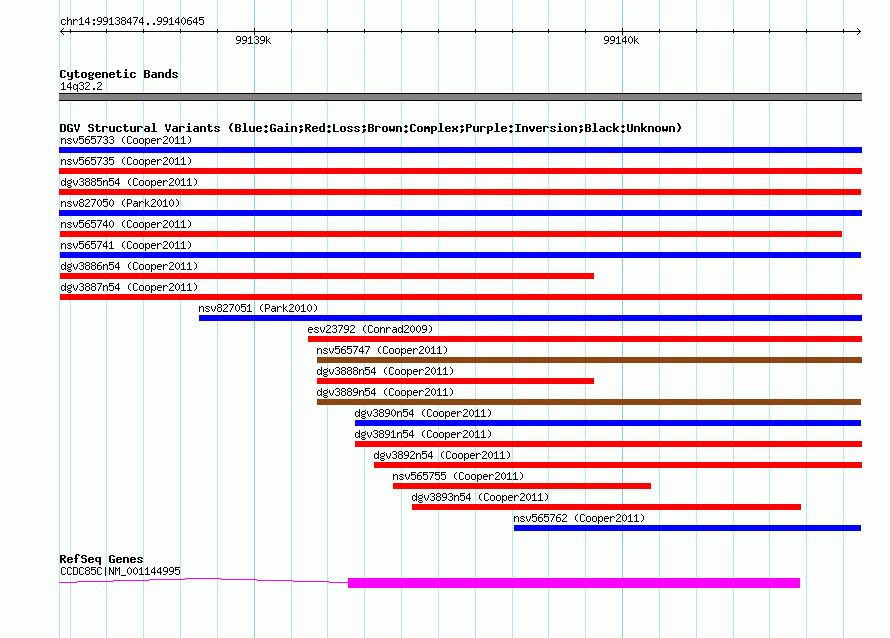Select the red esv23792 loss bar

point(585,339)
